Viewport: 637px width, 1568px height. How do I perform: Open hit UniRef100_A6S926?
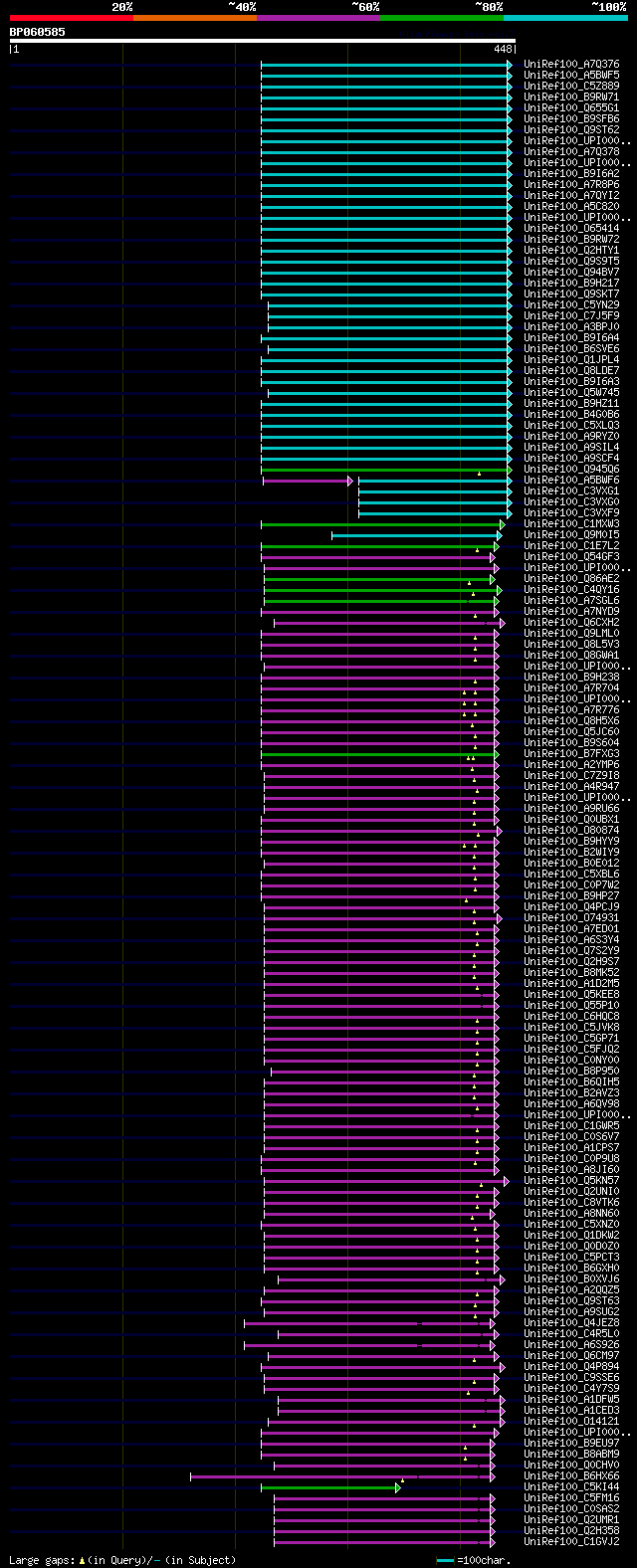point(571,1345)
